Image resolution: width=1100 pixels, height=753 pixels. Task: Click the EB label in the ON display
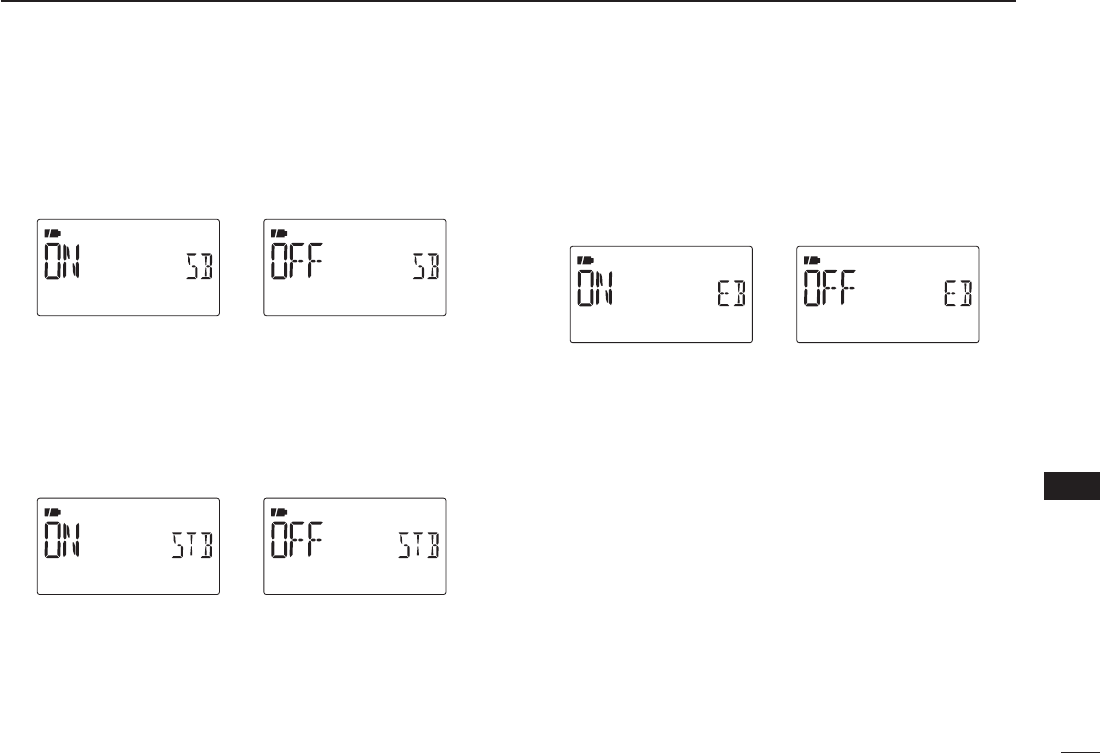[732, 295]
